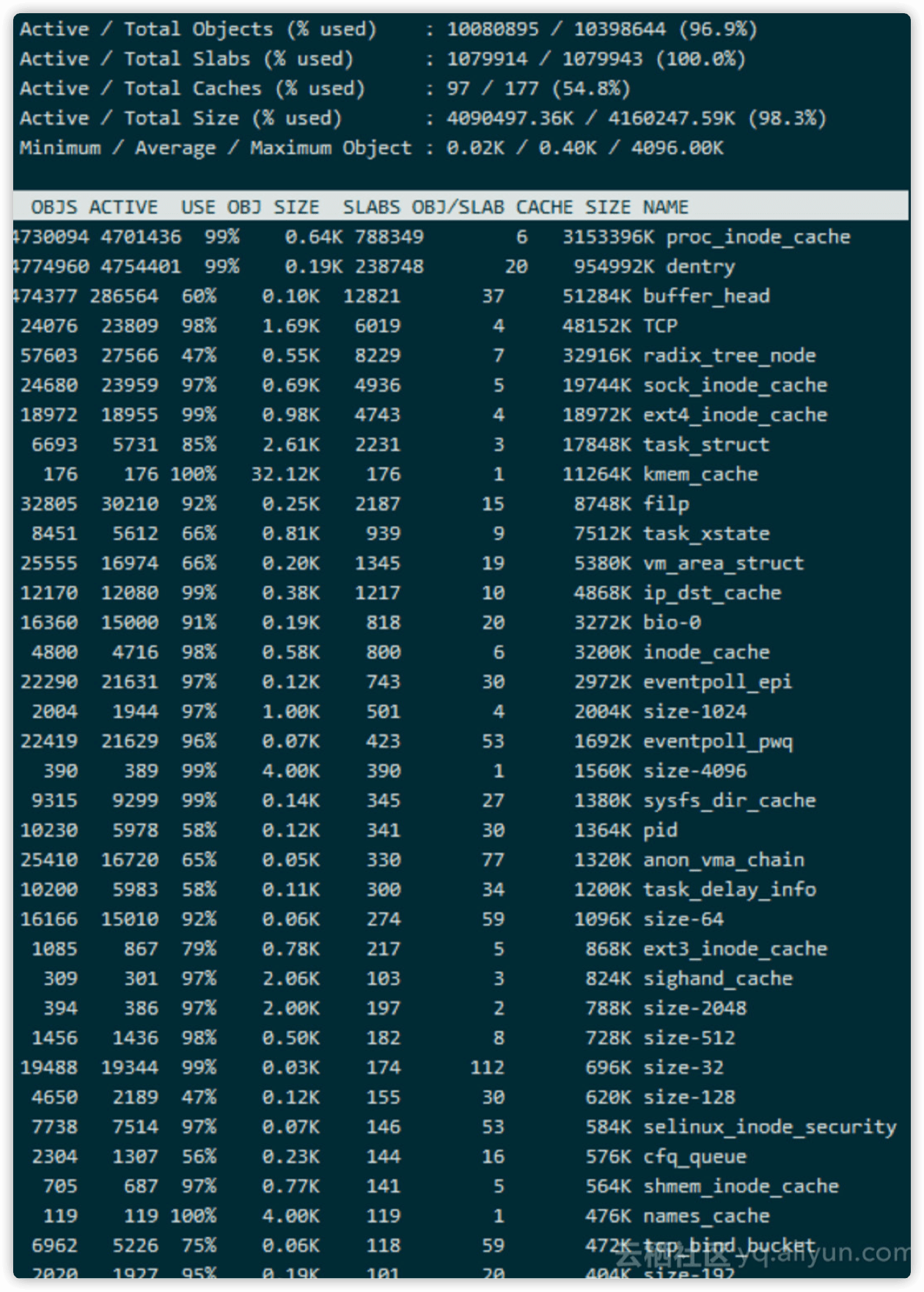The width and height of the screenshot is (924, 1292).
Task: Click the OBJ SIZE column header
Action: (273, 208)
